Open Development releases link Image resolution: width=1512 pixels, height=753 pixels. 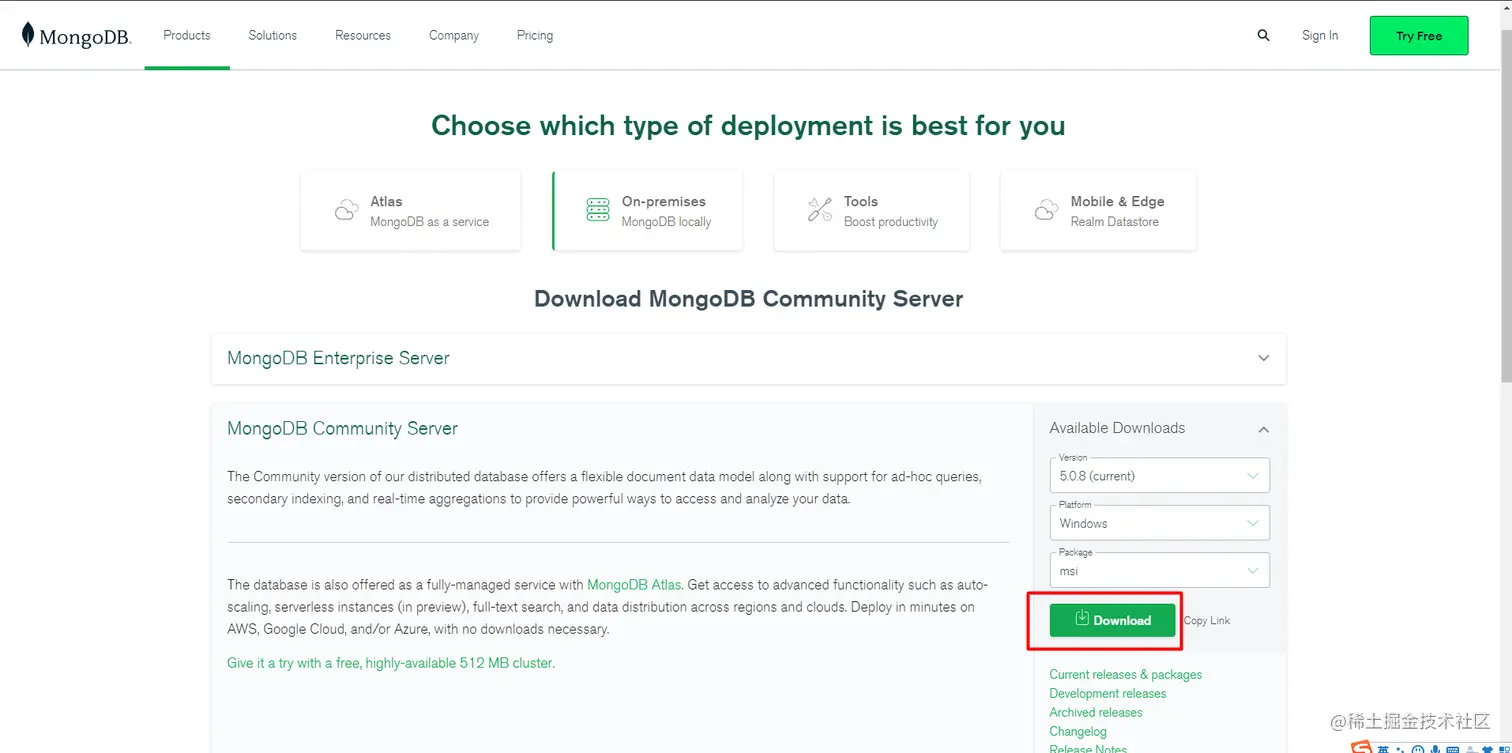coord(1107,693)
